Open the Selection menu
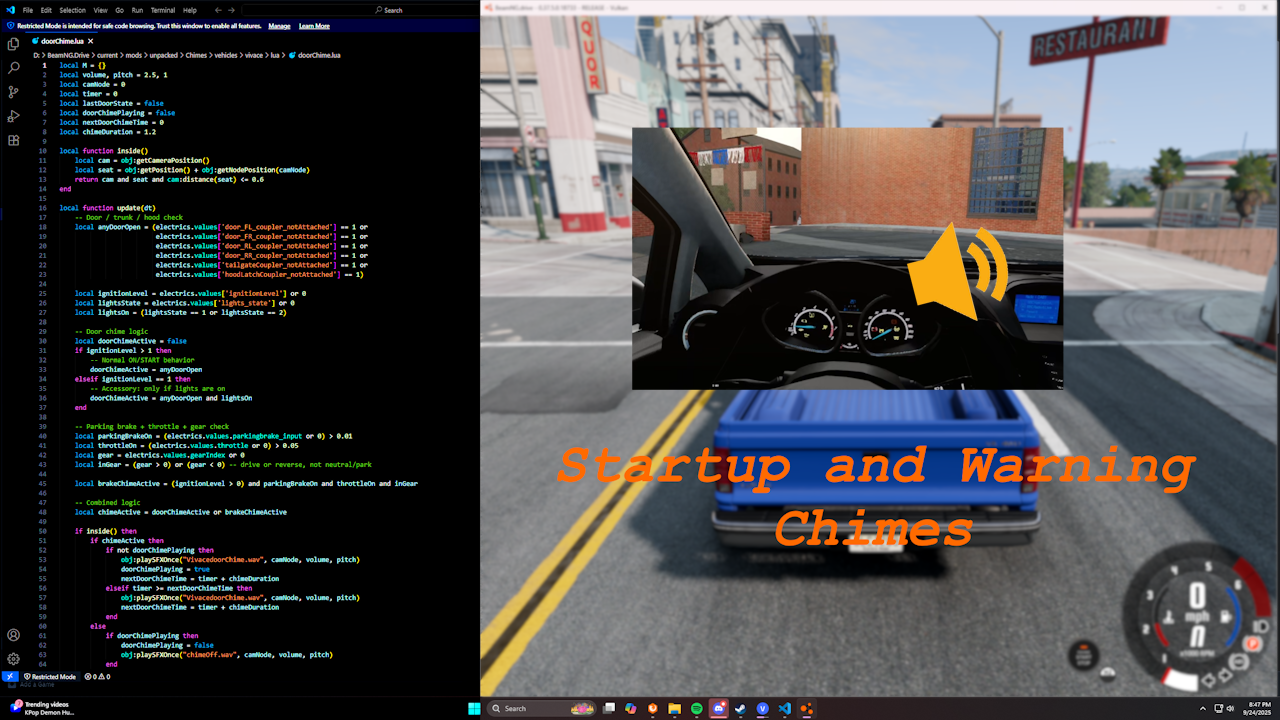The width and height of the screenshot is (1280, 720). click(x=72, y=10)
